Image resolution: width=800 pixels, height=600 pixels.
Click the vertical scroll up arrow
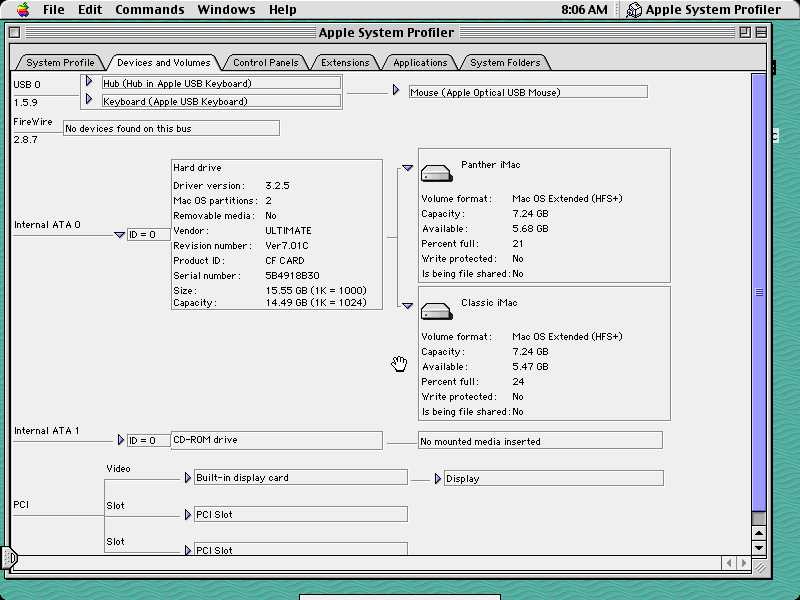[x=759, y=533]
